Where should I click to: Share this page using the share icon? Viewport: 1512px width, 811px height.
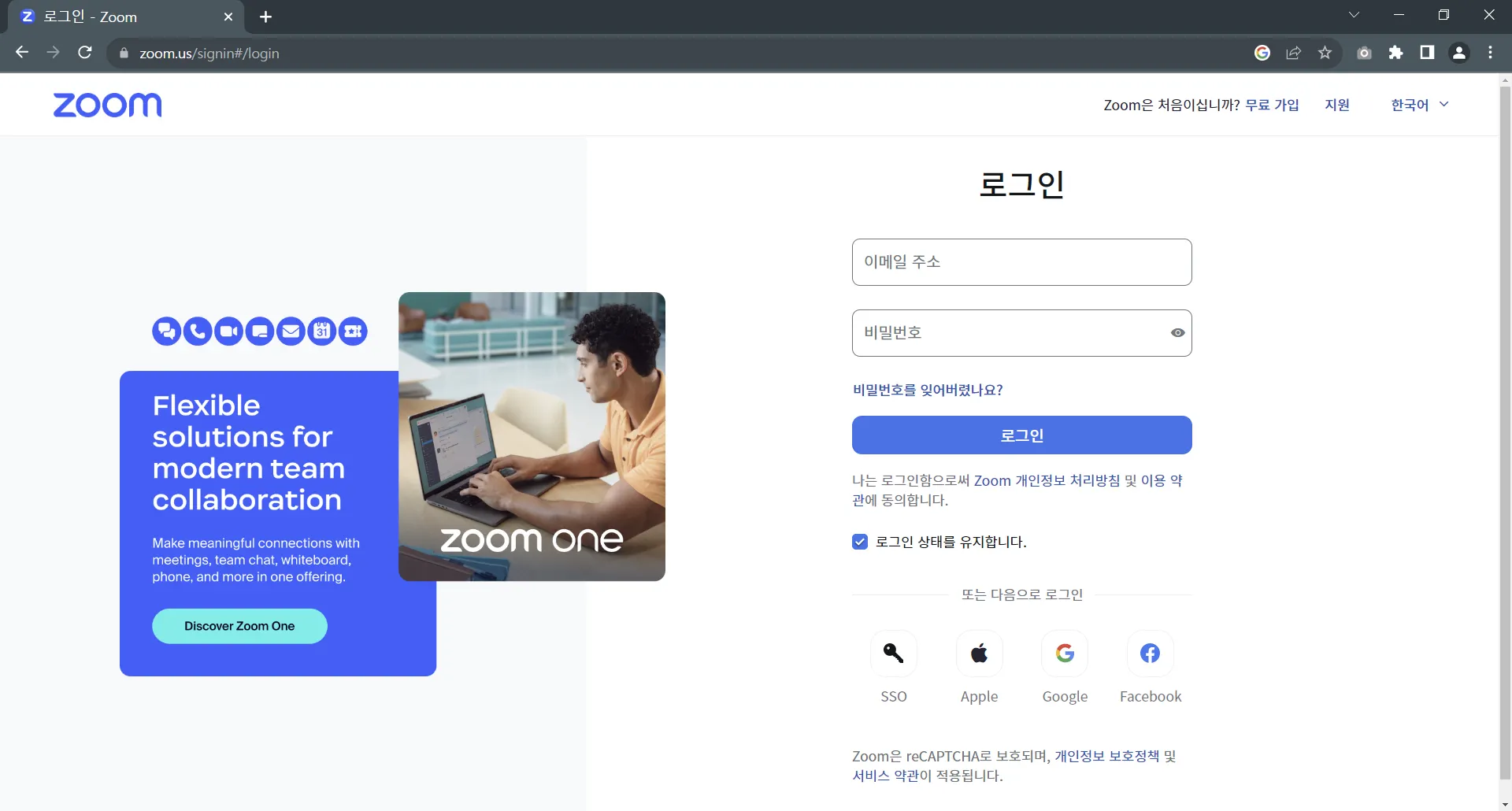click(1294, 53)
